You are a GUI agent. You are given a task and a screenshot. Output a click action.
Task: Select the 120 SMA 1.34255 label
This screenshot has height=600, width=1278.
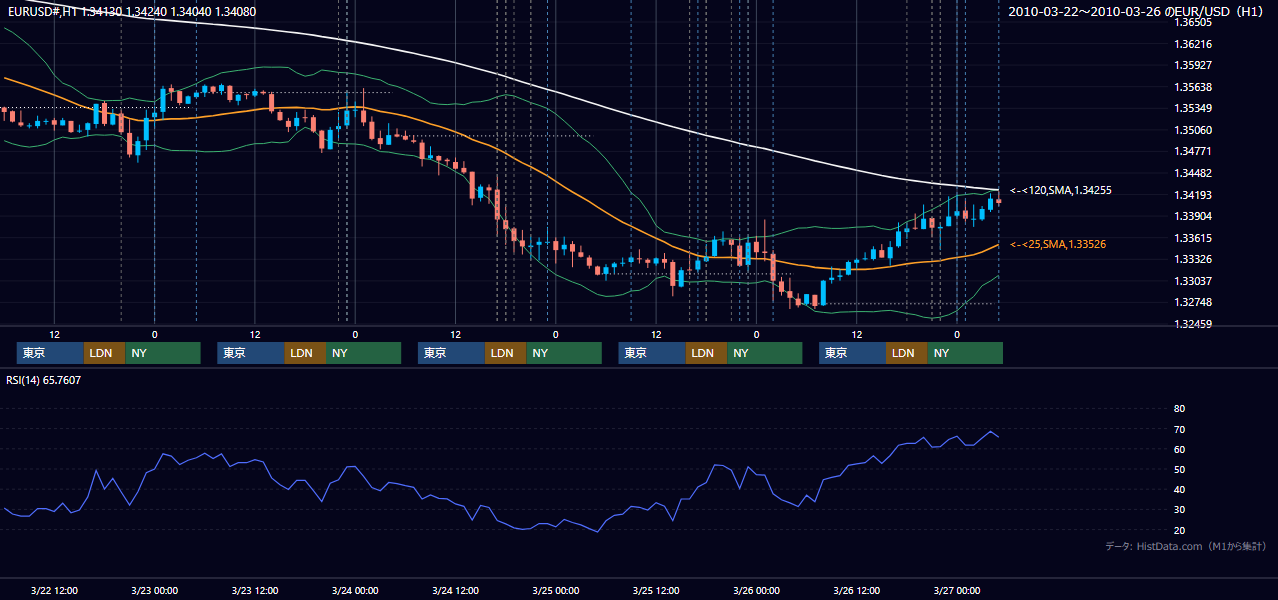tap(1061, 190)
